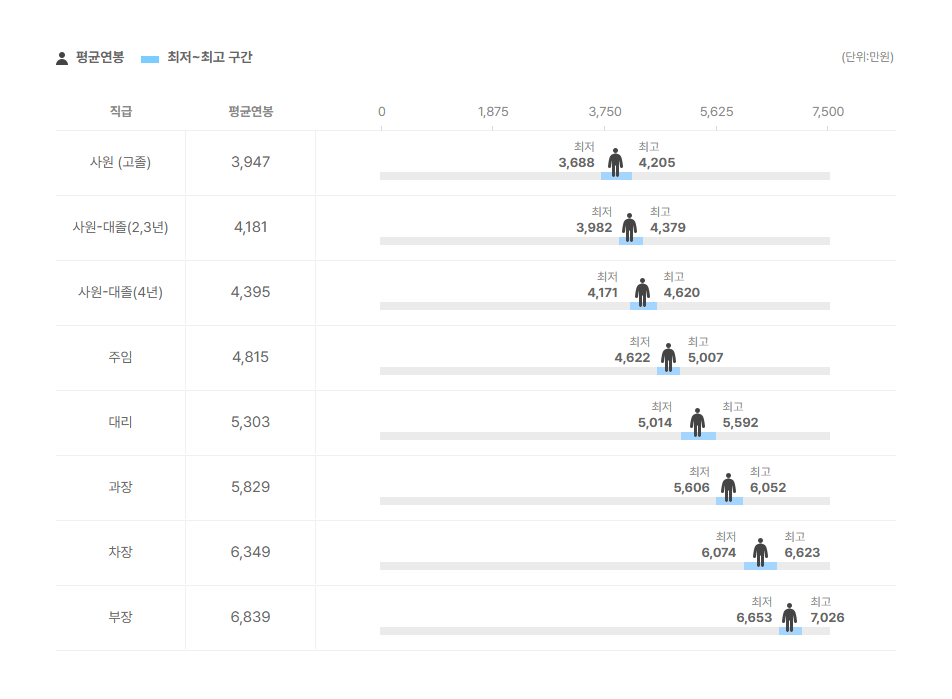Click the person icon in 차장 row
This screenshot has width=952, height=699.
pos(760,552)
